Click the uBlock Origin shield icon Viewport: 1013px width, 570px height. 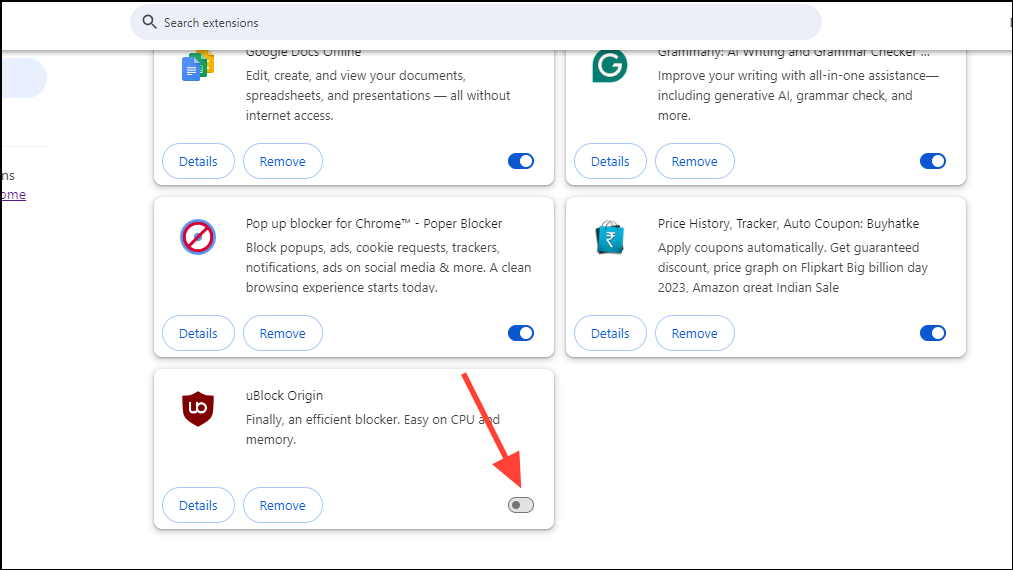point(198,408)
